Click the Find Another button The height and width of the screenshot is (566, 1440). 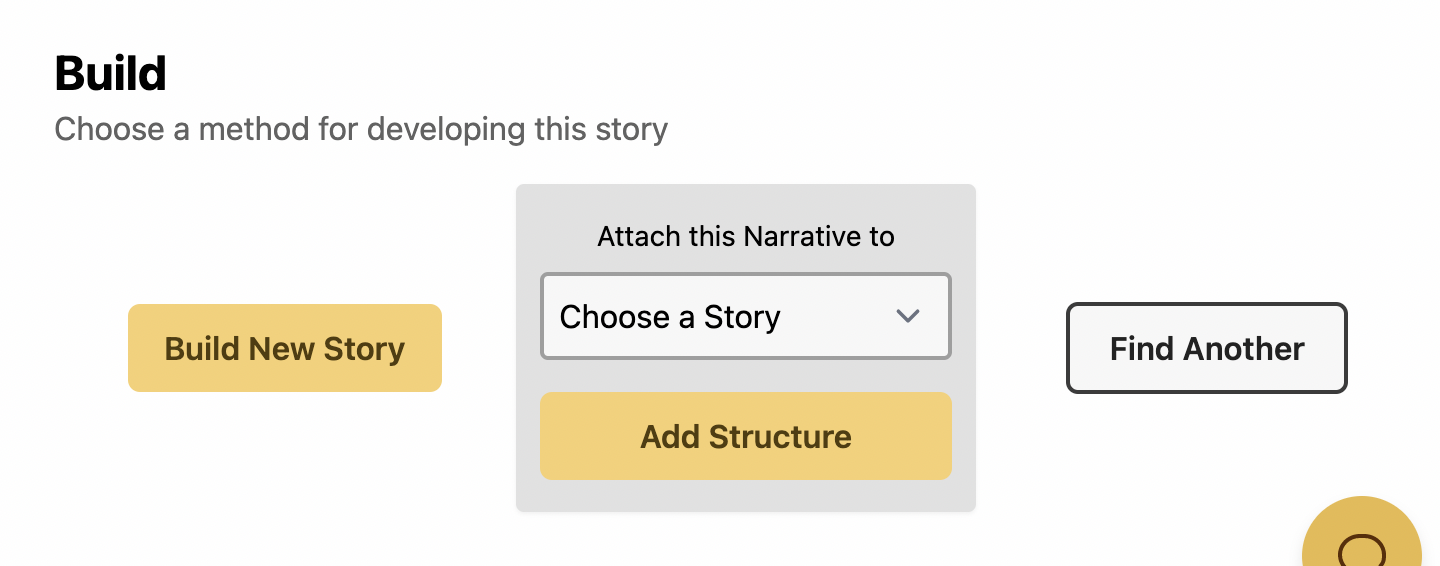tap(1207, 348)
